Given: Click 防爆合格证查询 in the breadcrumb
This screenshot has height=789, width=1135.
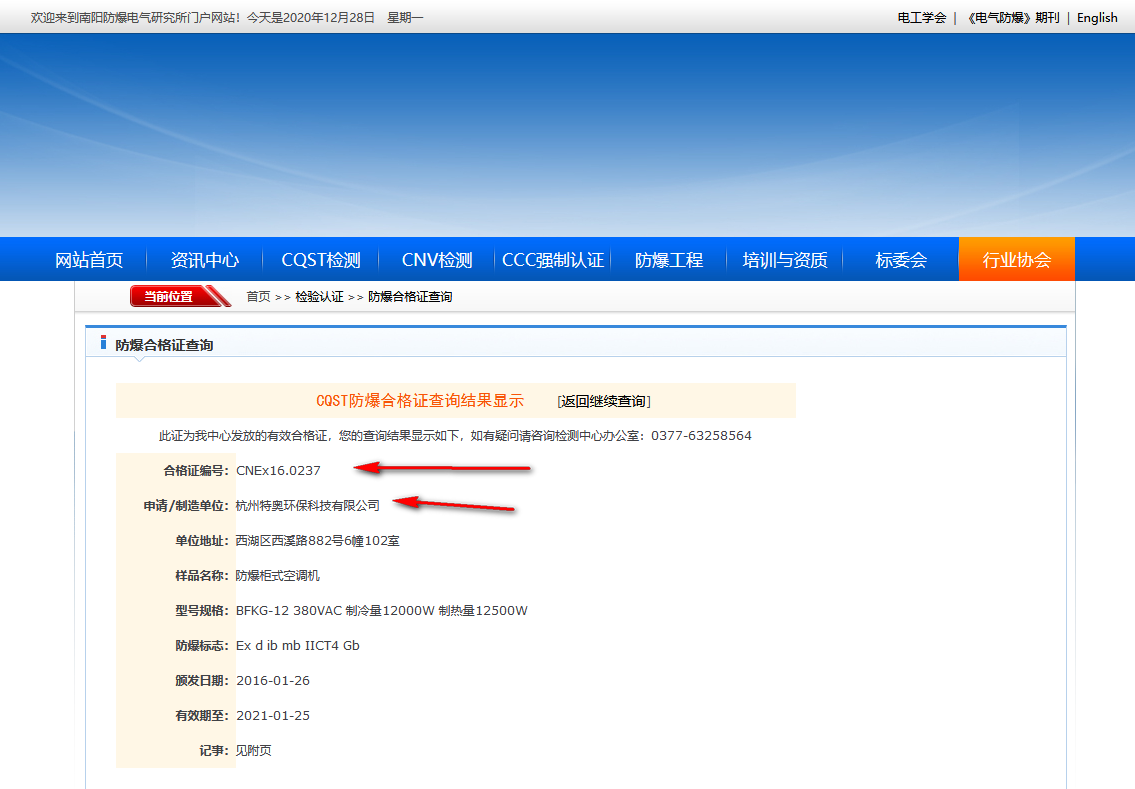Looking at the screenshot, I should [410, 297].
